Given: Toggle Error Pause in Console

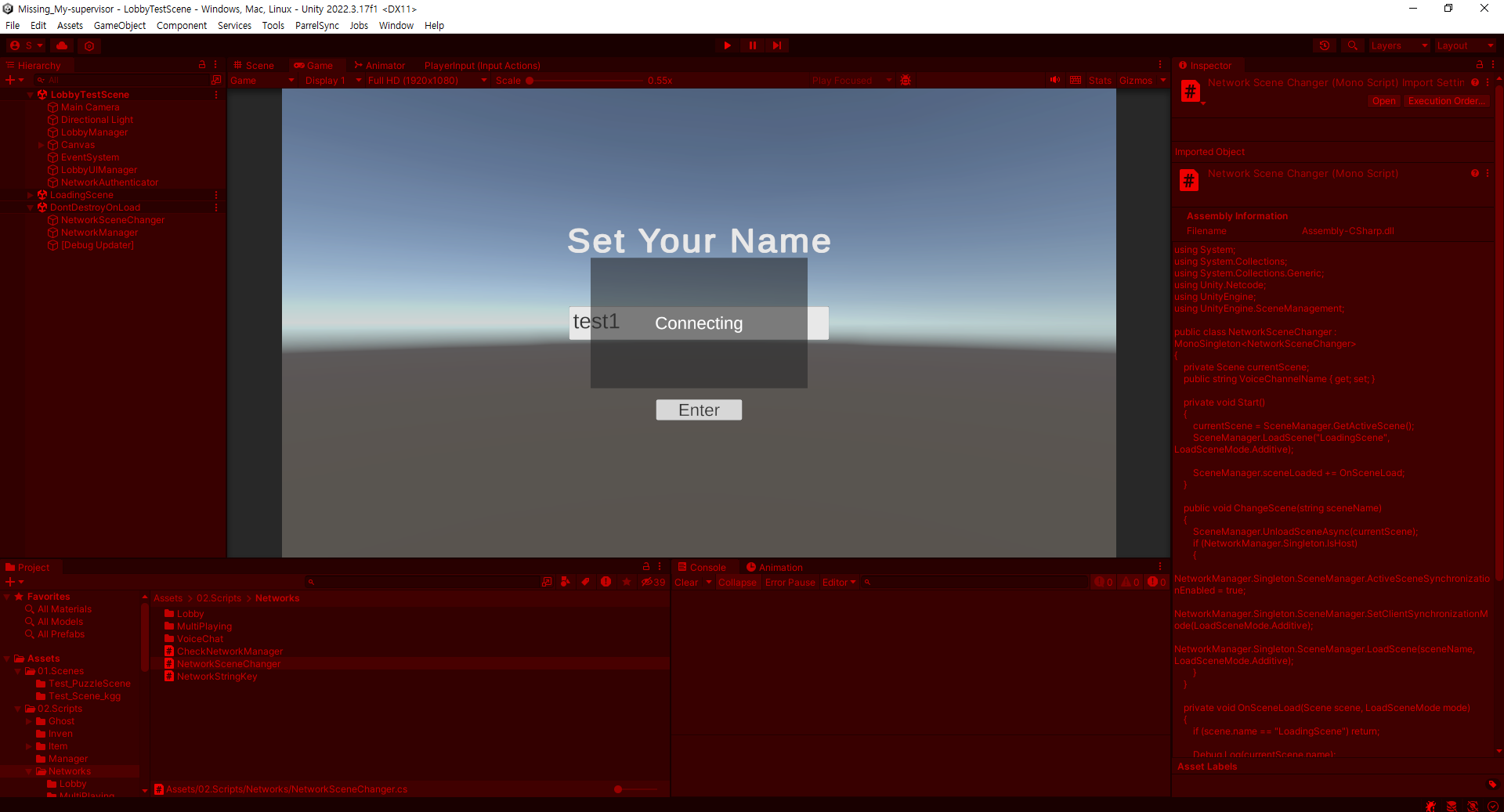Looking at the screenshot, I should point(790,582).
